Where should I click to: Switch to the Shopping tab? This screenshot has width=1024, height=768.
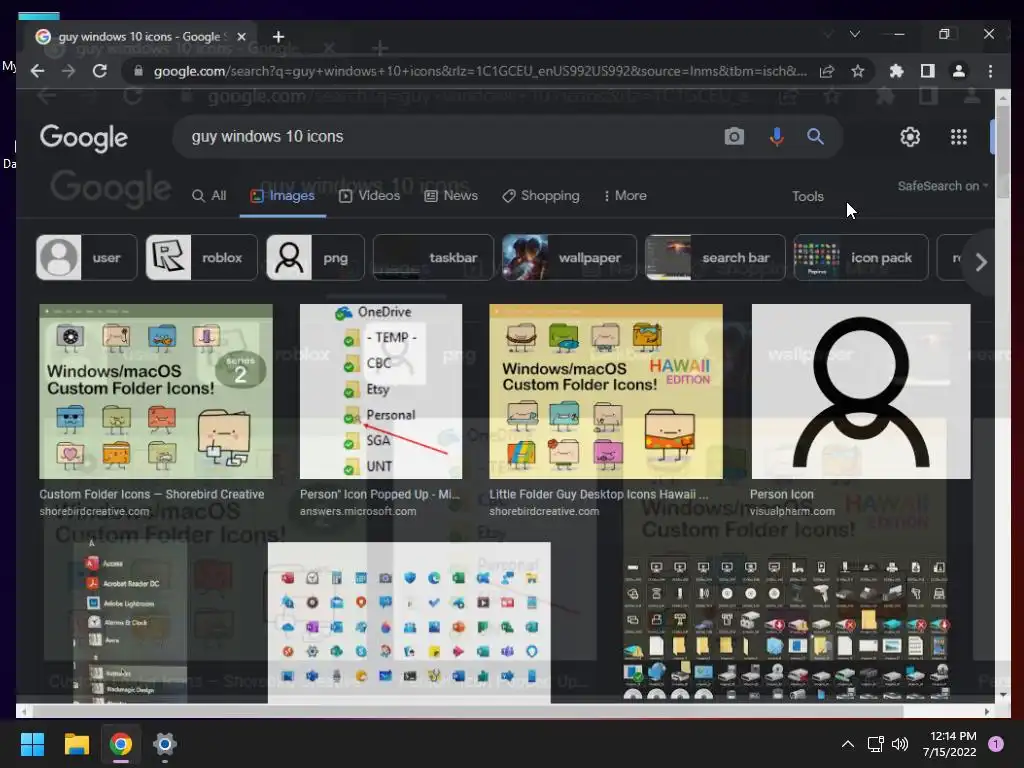point(541,195)
